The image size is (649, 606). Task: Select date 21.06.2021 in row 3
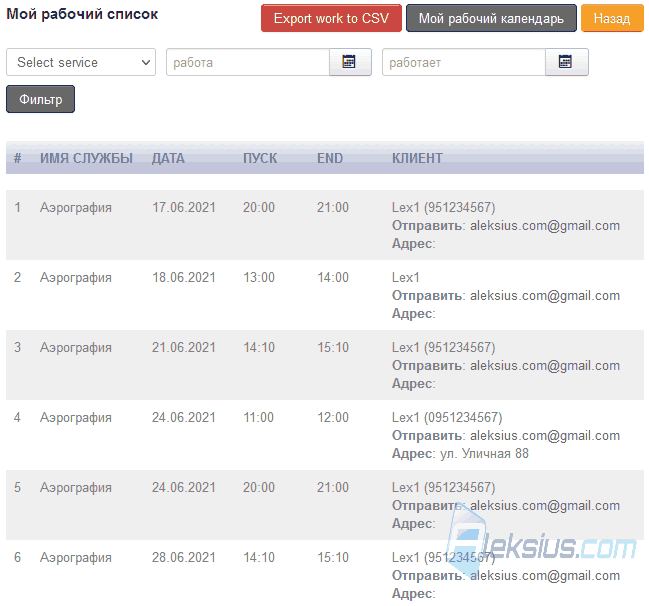pos(184,347)
